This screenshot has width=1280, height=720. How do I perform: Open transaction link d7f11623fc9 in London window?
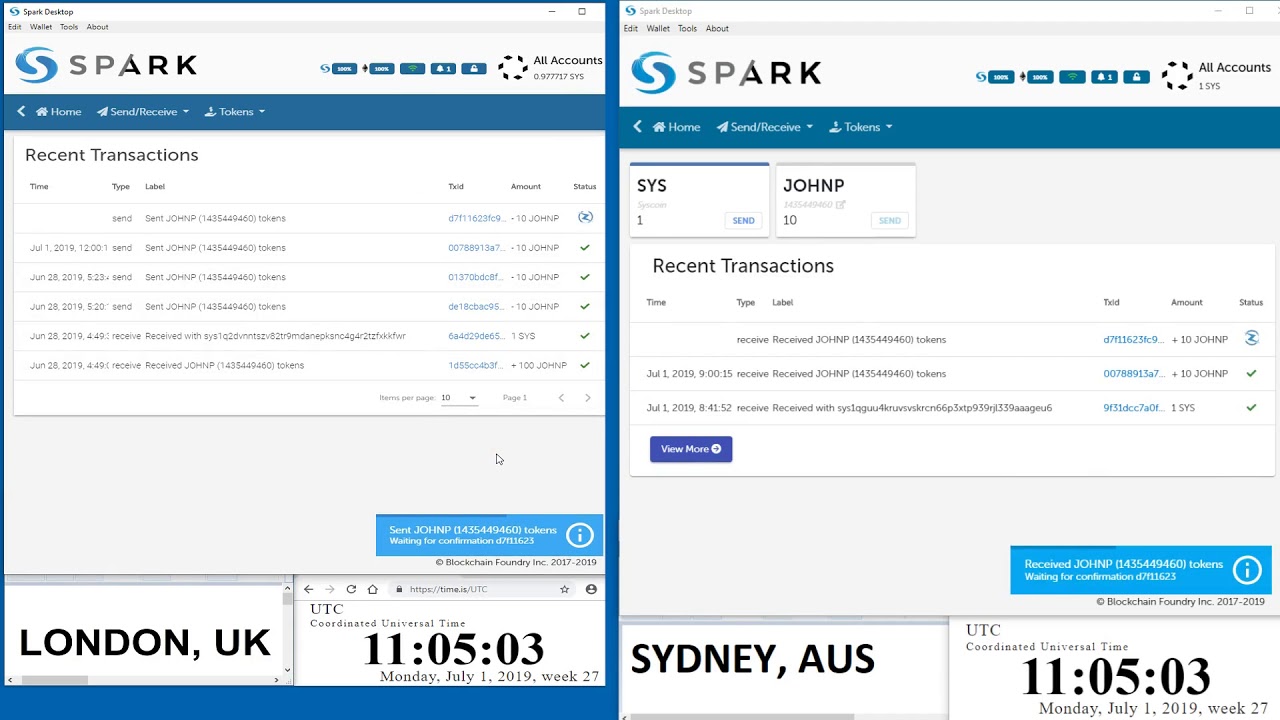point(475,218)
